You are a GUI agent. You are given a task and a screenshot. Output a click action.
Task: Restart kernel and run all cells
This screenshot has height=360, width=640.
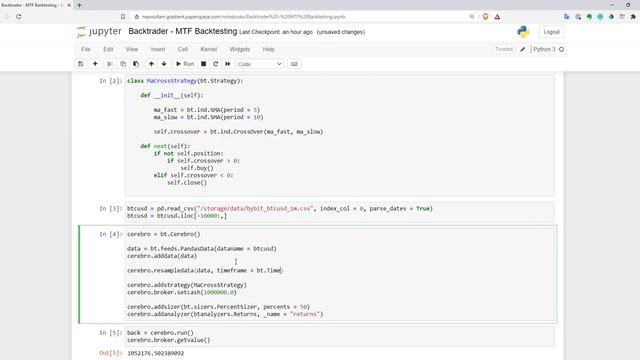click(228, 64)
